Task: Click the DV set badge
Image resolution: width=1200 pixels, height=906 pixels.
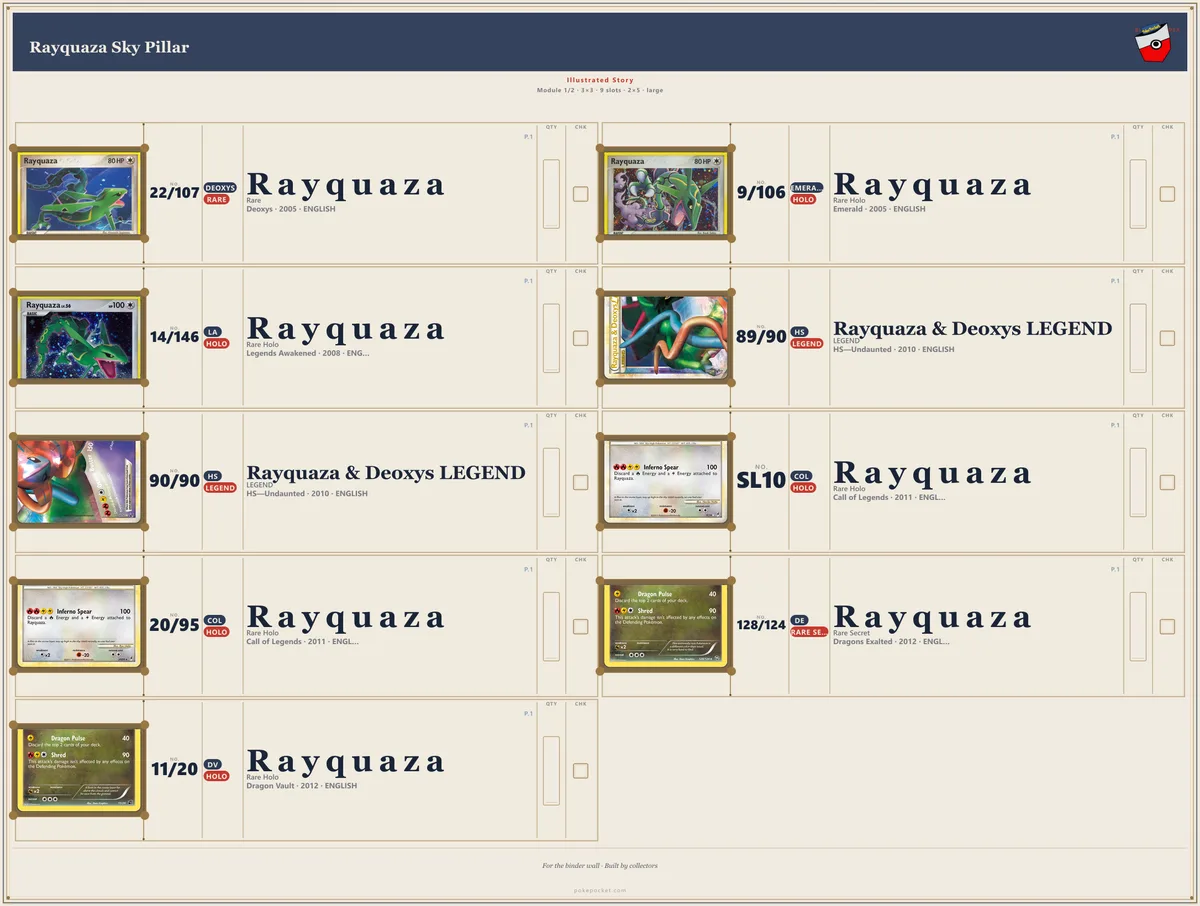Action: click(x=213, y=764)
